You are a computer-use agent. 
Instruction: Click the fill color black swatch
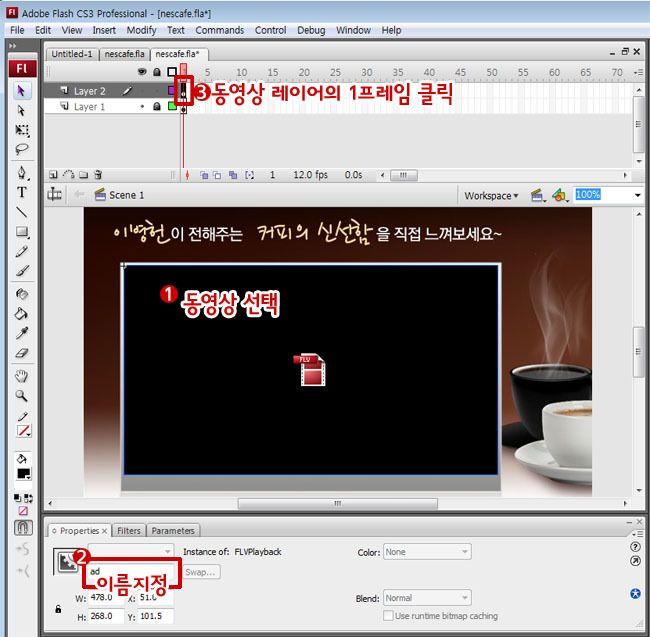click(24, 474)
